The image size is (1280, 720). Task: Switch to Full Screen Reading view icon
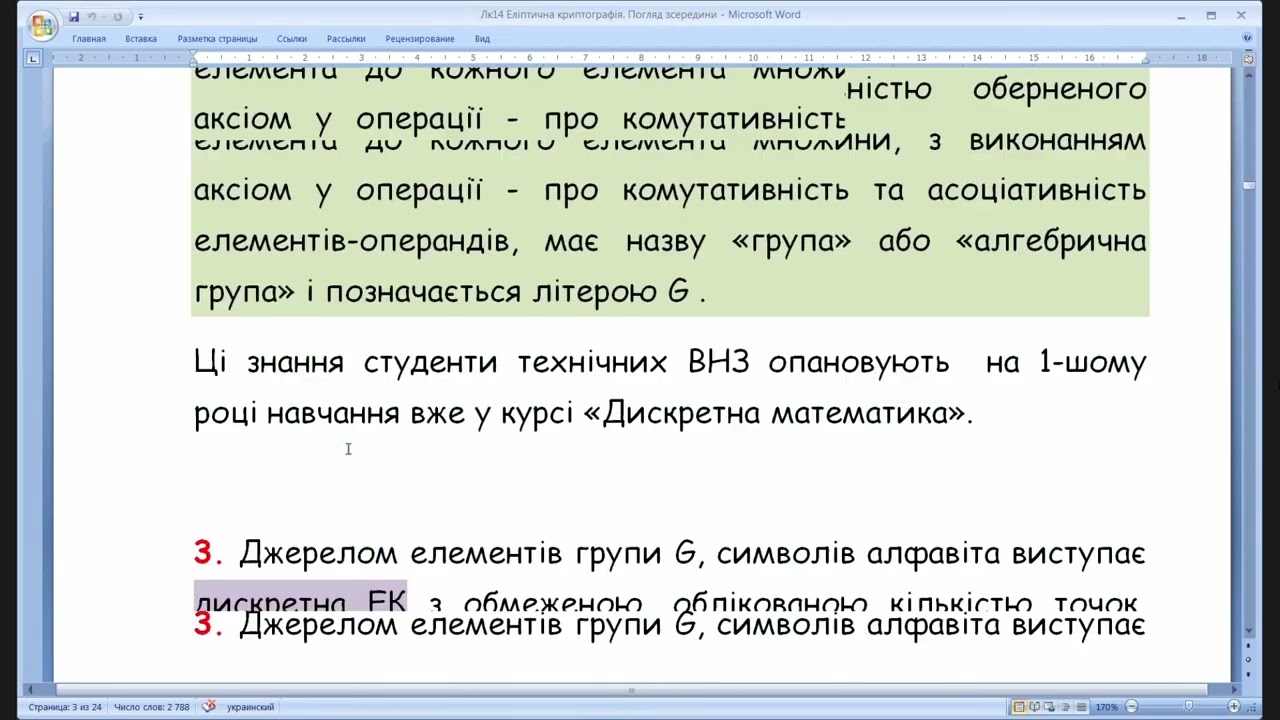pyautogui.click(x=1035, y=707)
